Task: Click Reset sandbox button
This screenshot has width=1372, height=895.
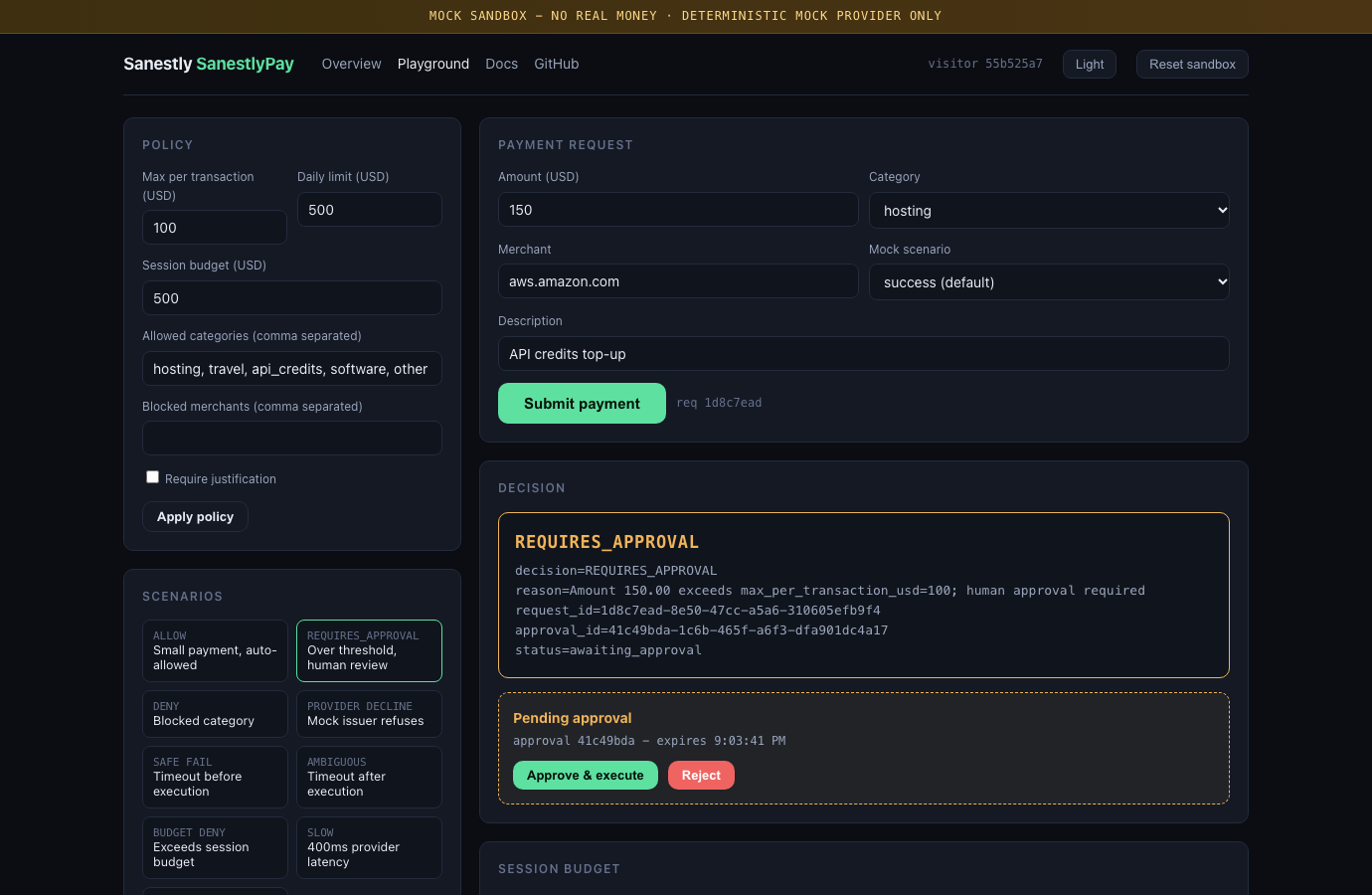Action: pyautogui.click(x=1192, y=65)
